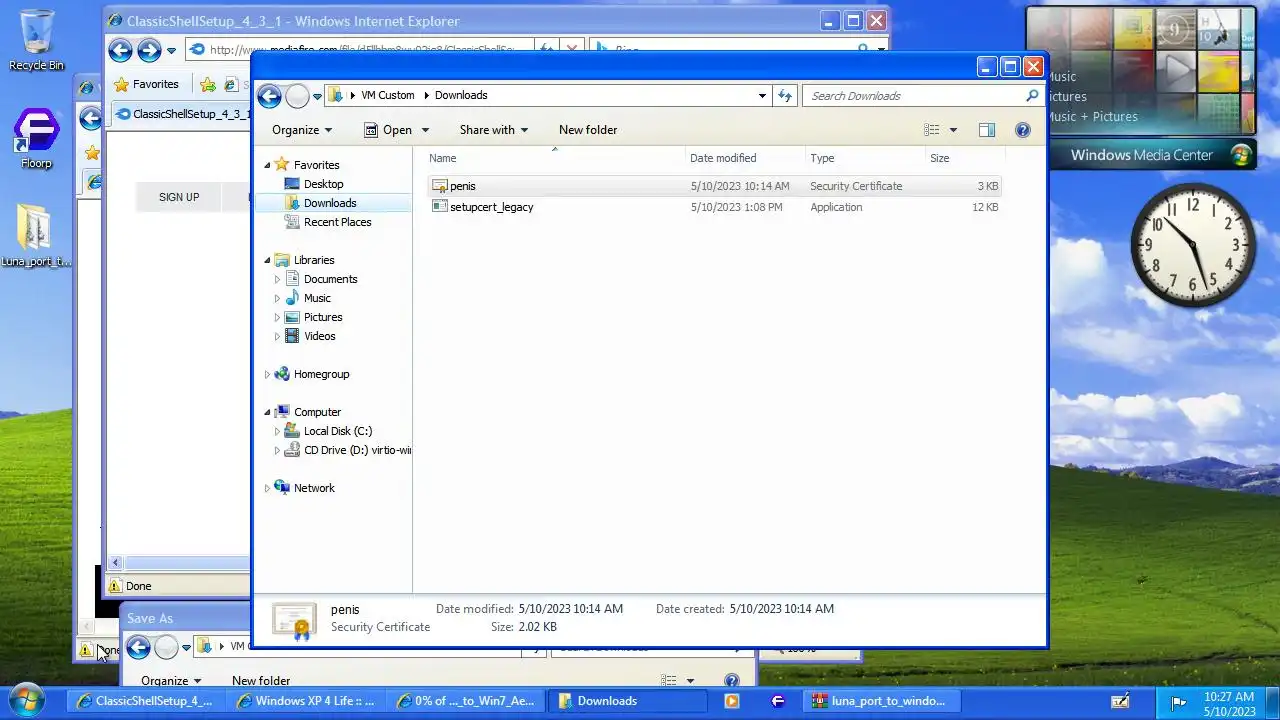
Task: Click the setupcert_legacy application icon
Action: tap(439, 207)
